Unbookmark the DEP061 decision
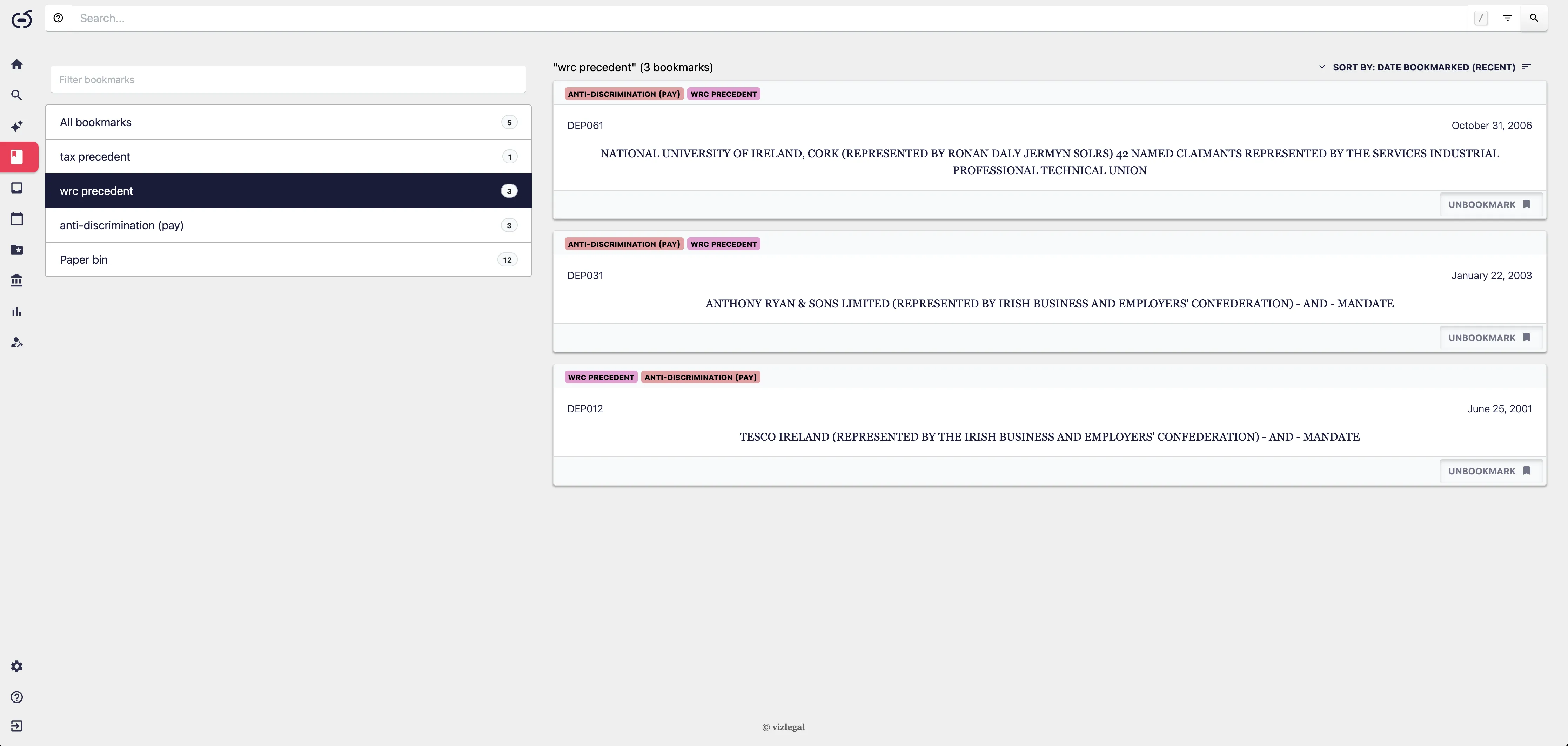Image resolution: width=1568 pixels, height=746 pixels. [x=1490, y=204]
